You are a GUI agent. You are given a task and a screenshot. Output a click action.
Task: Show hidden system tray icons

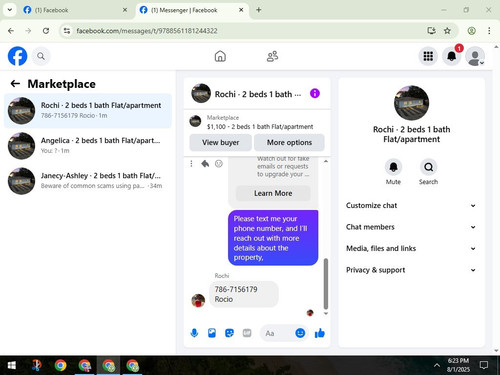(437, 366)
